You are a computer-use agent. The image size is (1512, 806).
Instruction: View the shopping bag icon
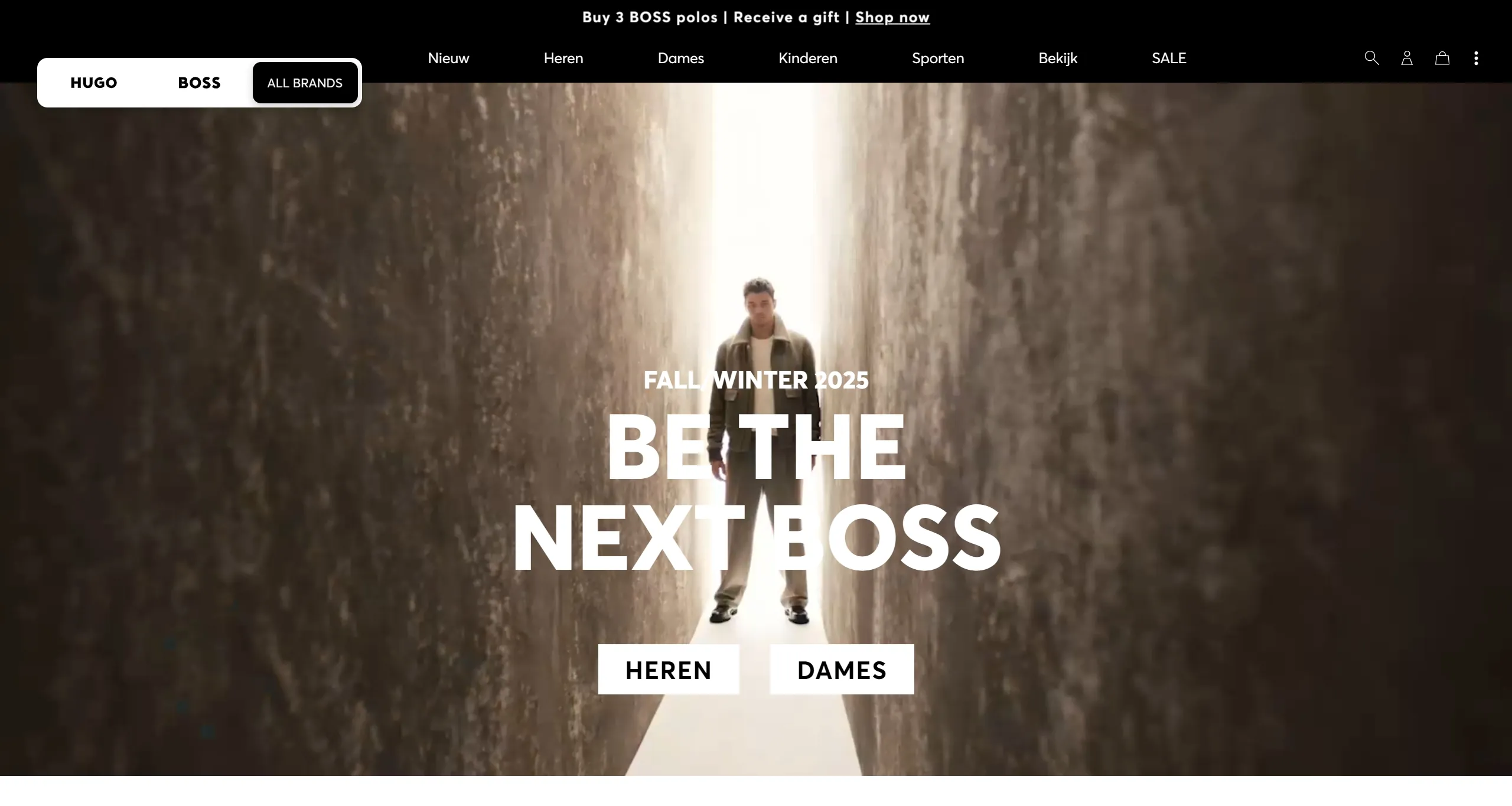pos(1442,58)
